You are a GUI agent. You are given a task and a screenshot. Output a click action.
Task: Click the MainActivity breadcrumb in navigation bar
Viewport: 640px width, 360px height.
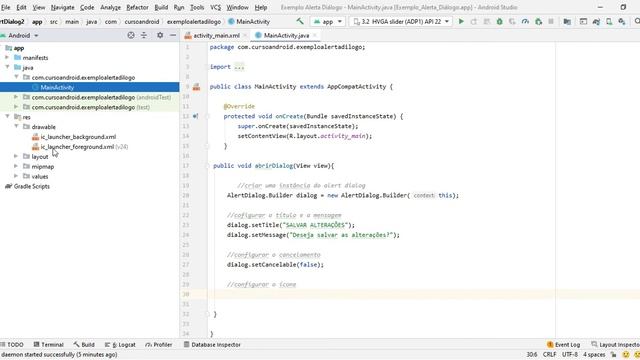(x=249, y=22)
